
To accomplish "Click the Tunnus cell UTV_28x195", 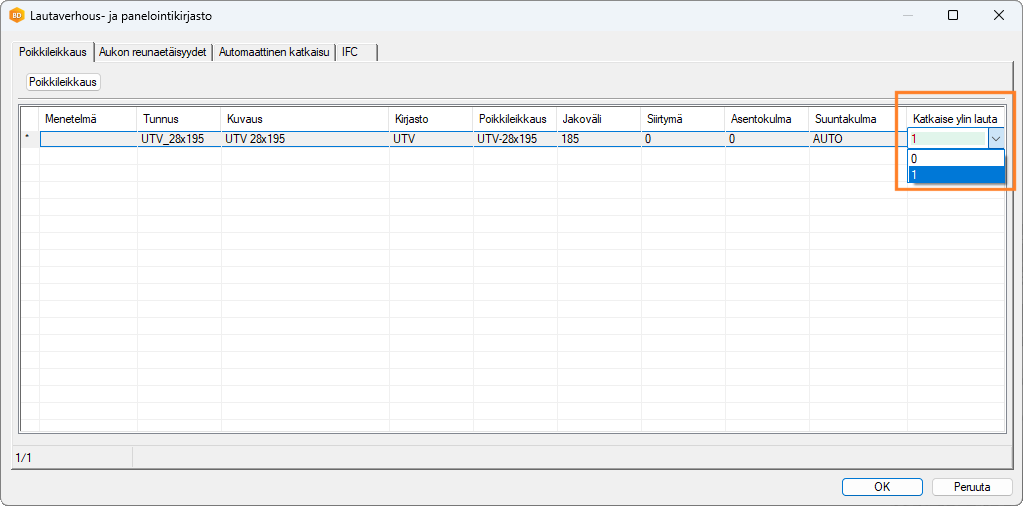I will [178, 139].
